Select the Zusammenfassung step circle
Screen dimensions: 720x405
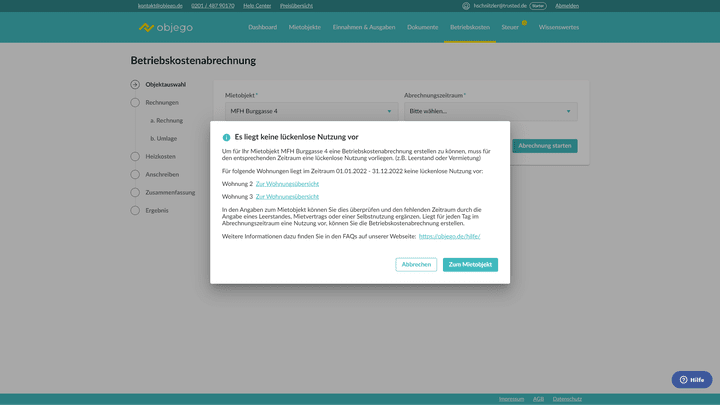point(135,192)
